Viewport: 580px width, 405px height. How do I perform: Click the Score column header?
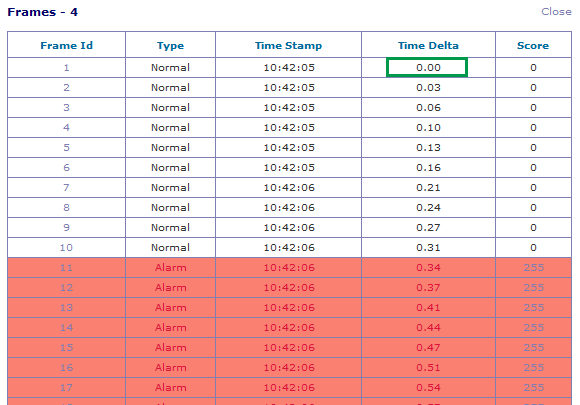[x=533, y=45]
